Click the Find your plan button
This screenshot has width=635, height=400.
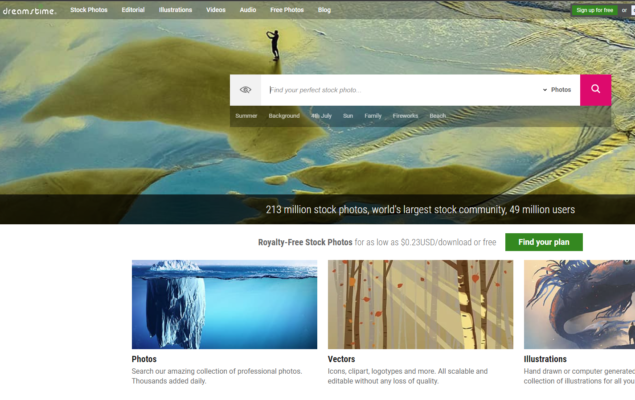pyautogui.click(x=543, y=242)
